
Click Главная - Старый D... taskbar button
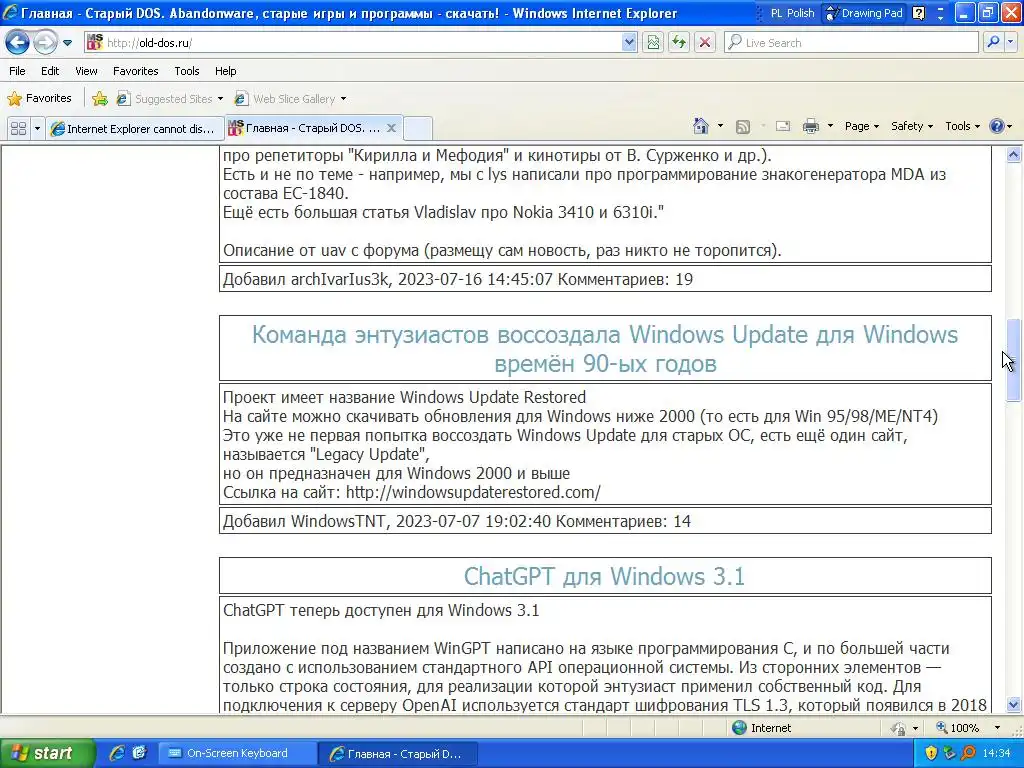[398, 754]
